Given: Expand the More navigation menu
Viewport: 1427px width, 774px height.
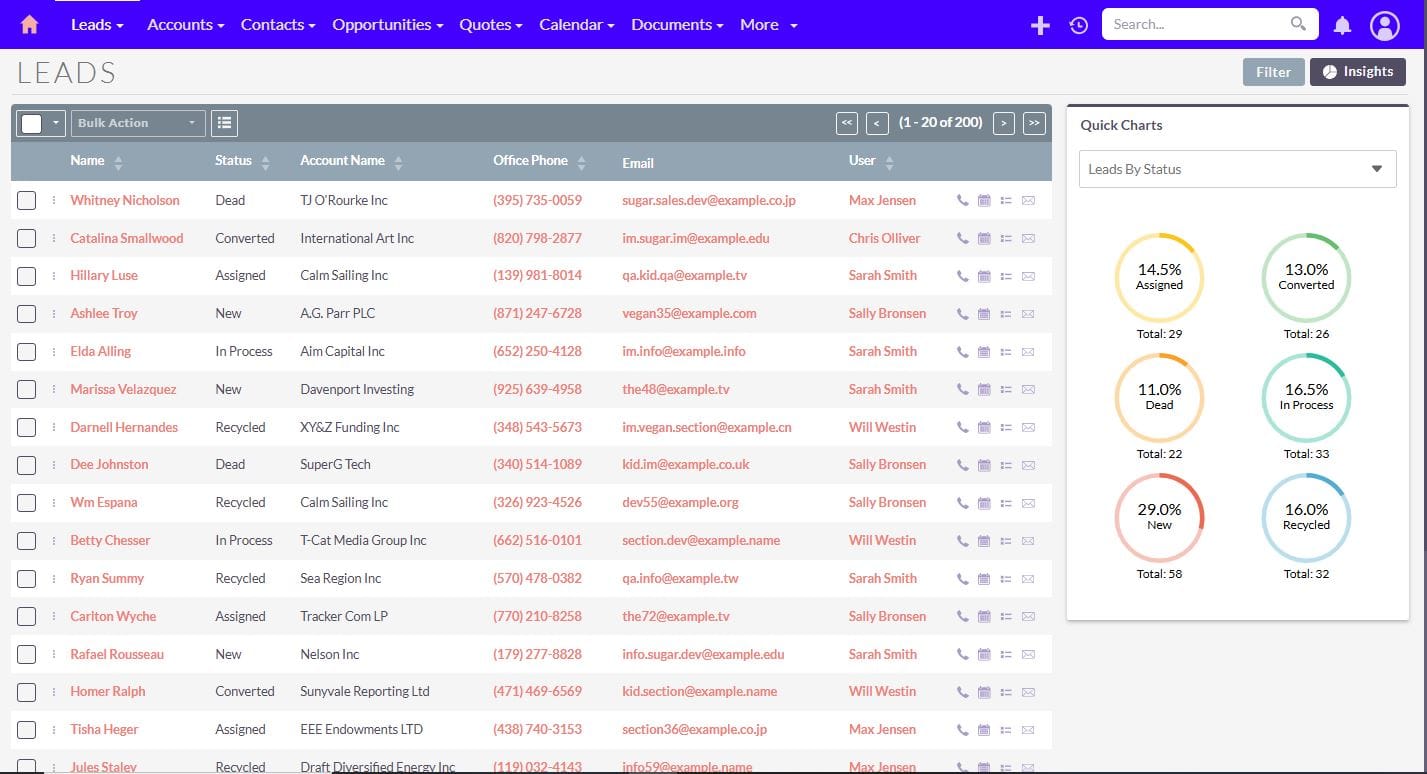Looking at the screenshot, I should point(768,25).
